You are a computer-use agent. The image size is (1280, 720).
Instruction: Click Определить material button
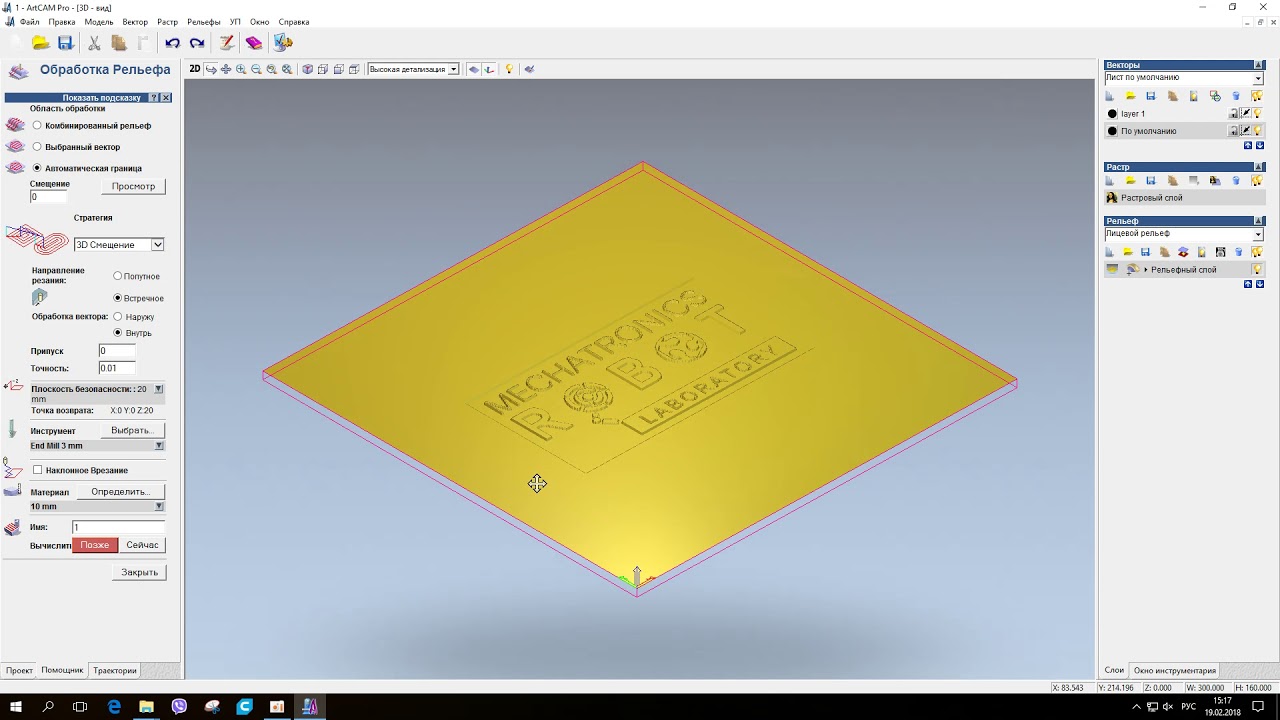click(120, 492)
